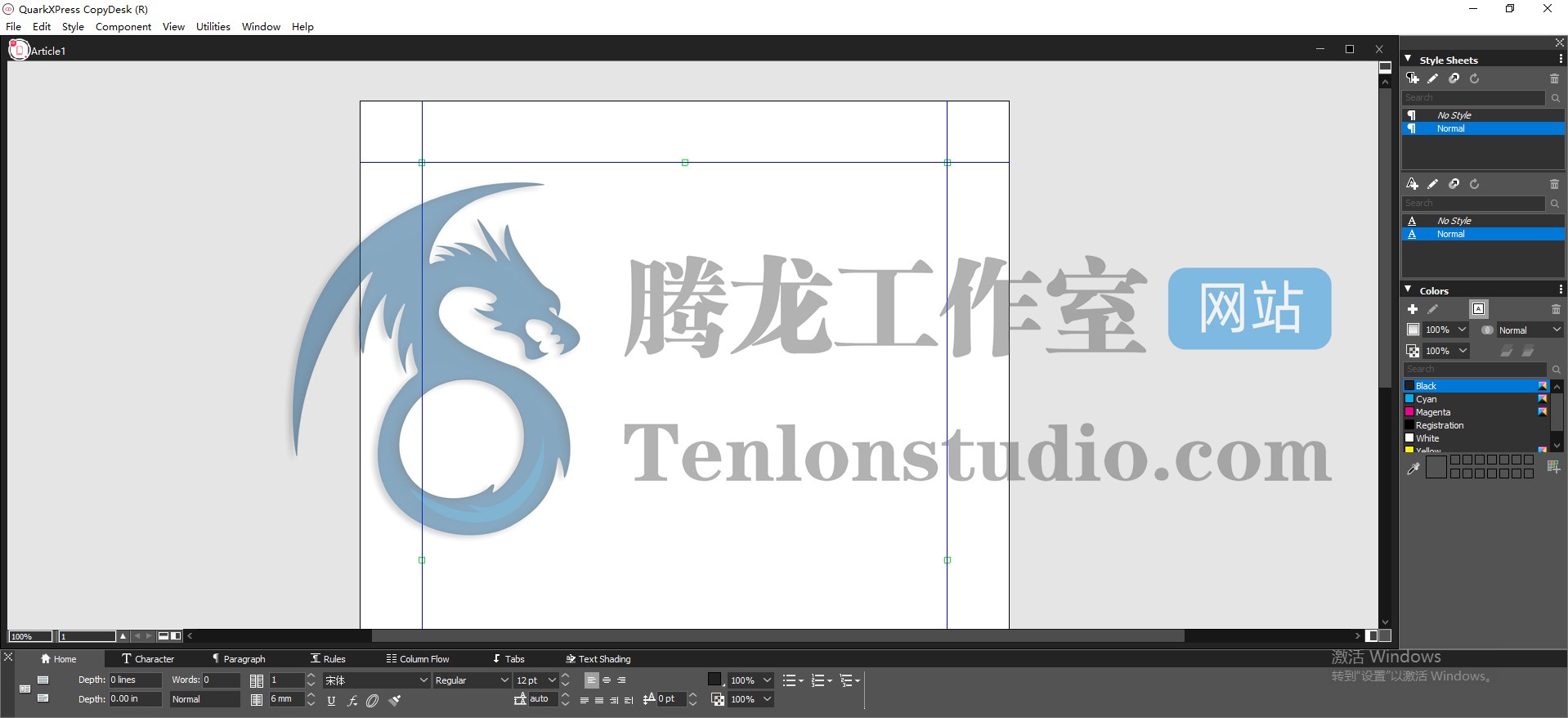The image size is (1568, 718).
Task: Add a new color with plus icon
Action: [1412, 309]
